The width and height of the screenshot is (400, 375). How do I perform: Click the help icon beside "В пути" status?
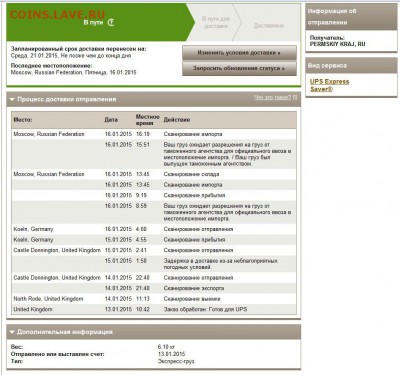point(111,23)
